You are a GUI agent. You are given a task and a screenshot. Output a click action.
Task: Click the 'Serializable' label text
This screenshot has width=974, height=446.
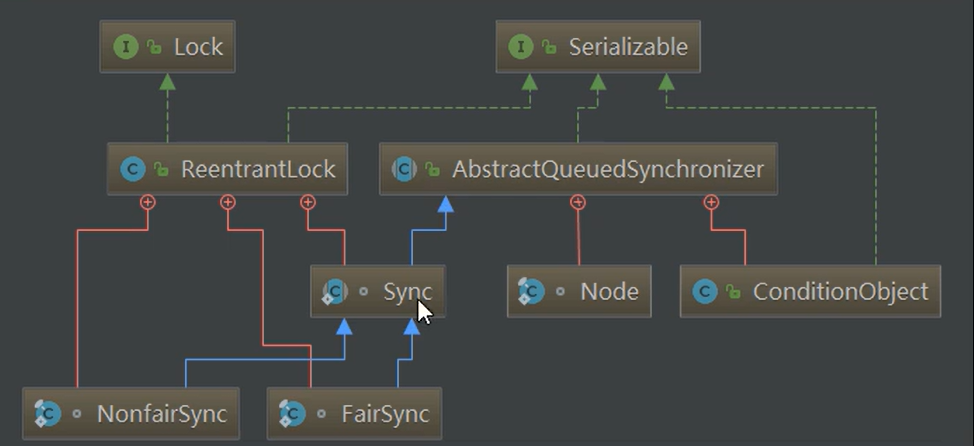tap(629, 47)
